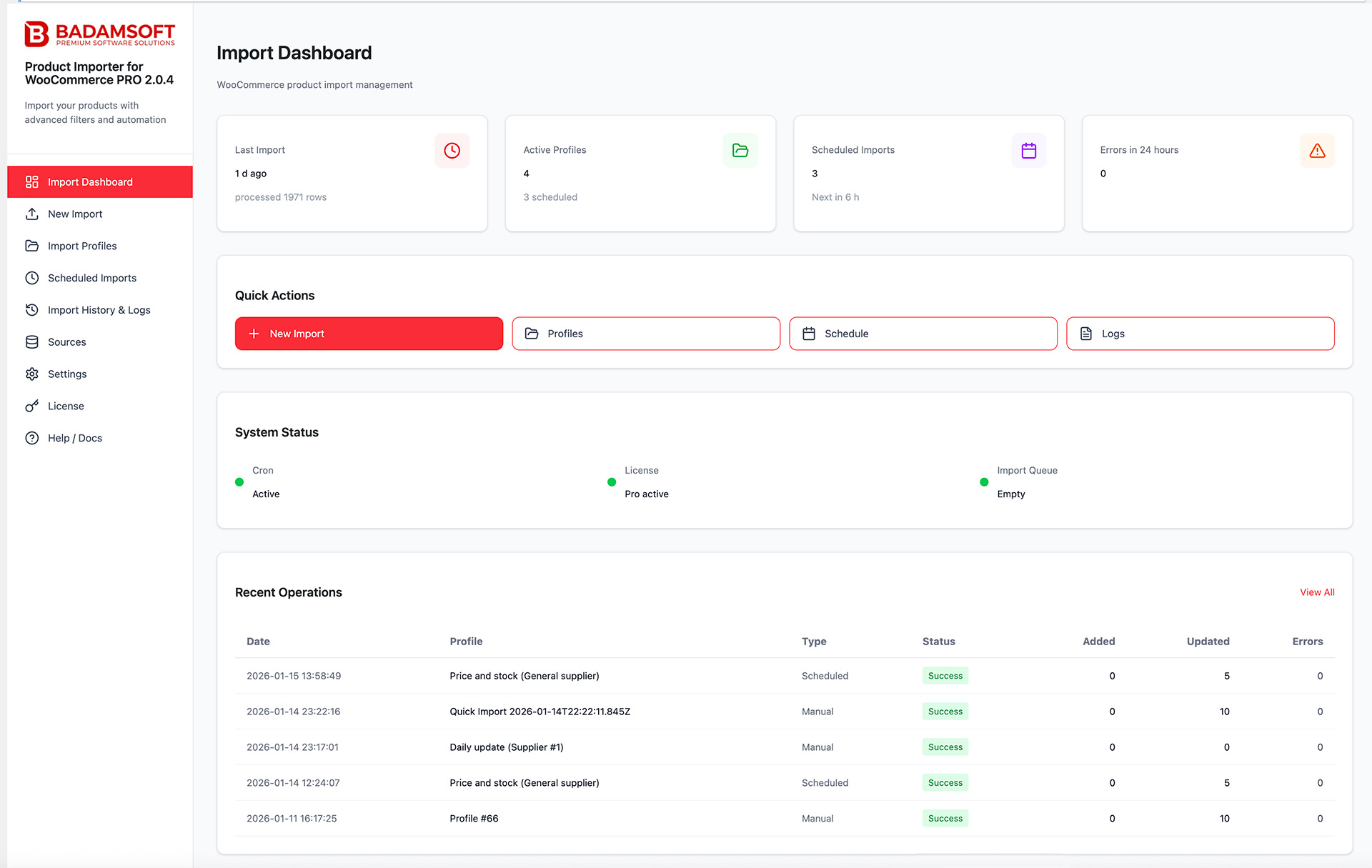The image size is (1372, 868).
Task: Click View All in Recent Operations
Action: (1317, 592)
